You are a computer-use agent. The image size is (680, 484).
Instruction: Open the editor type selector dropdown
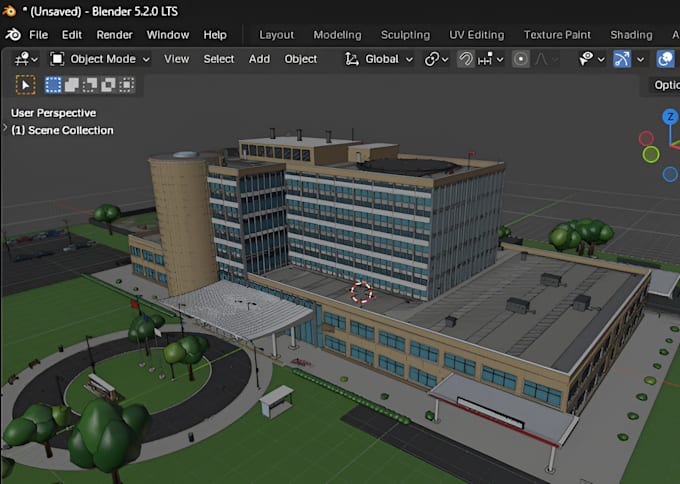point(26,59)
